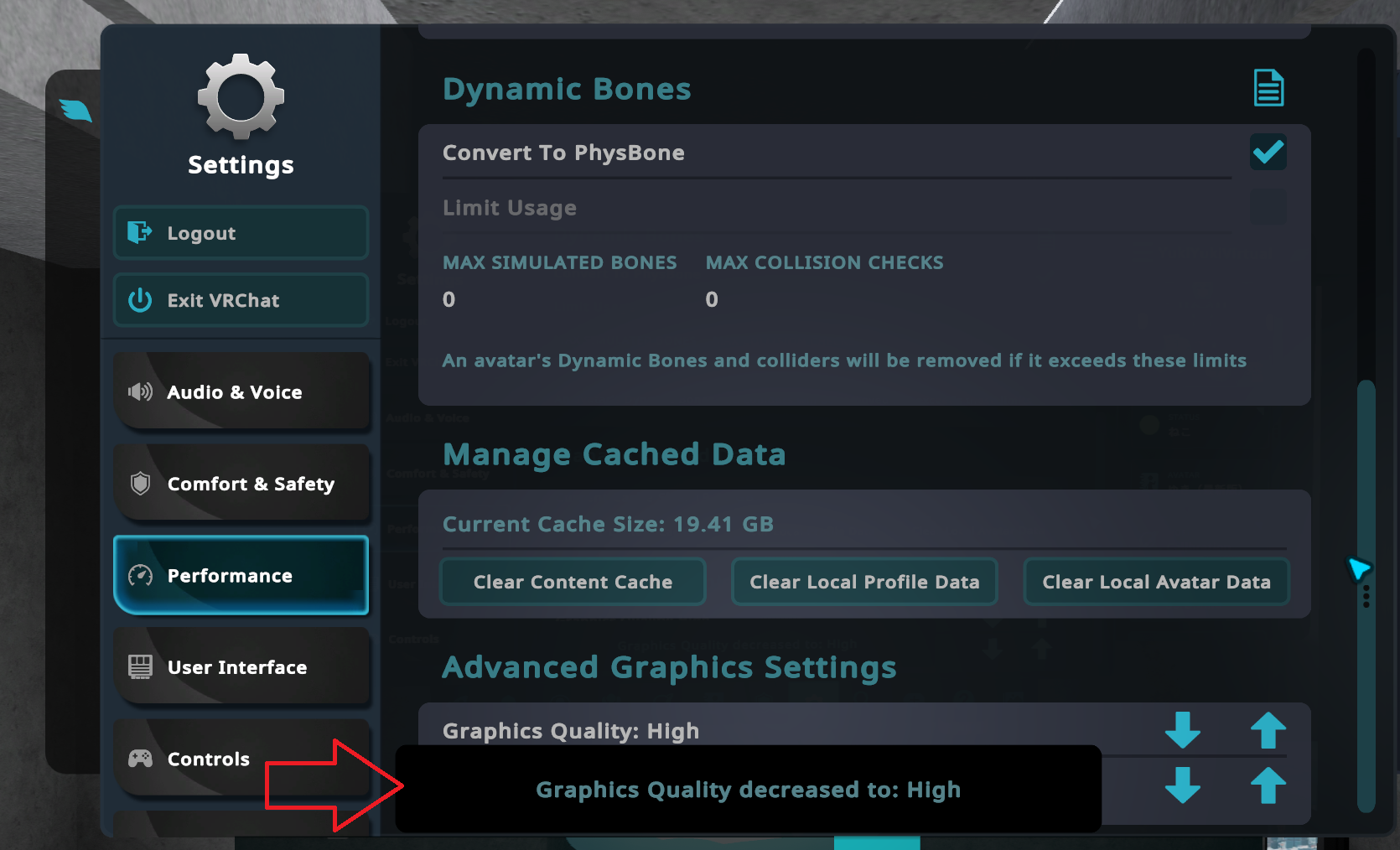The width and height of the screenshot is (1400, 850).
Task: Click the Logout button
Action: point(241,233)
